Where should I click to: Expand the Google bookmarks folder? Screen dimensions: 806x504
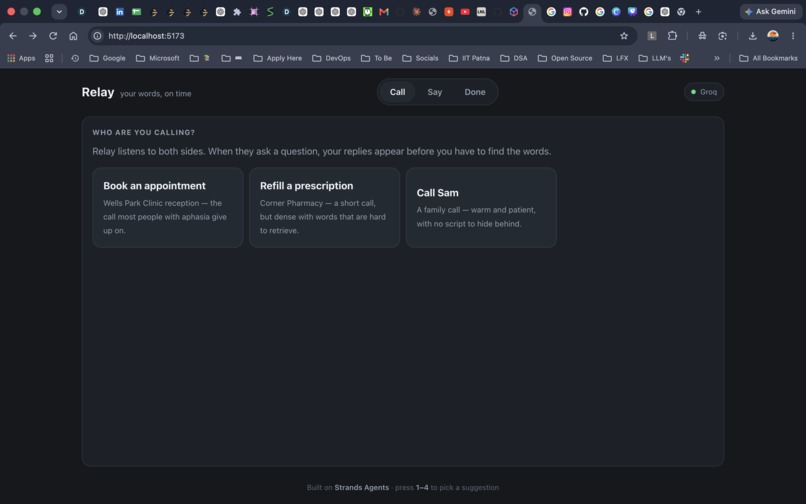pos(107,58)
